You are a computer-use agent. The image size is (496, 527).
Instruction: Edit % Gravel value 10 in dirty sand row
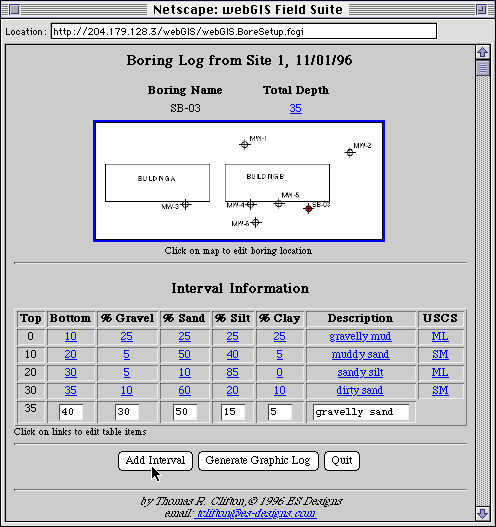pyautogui.click(x=126, y=390)
